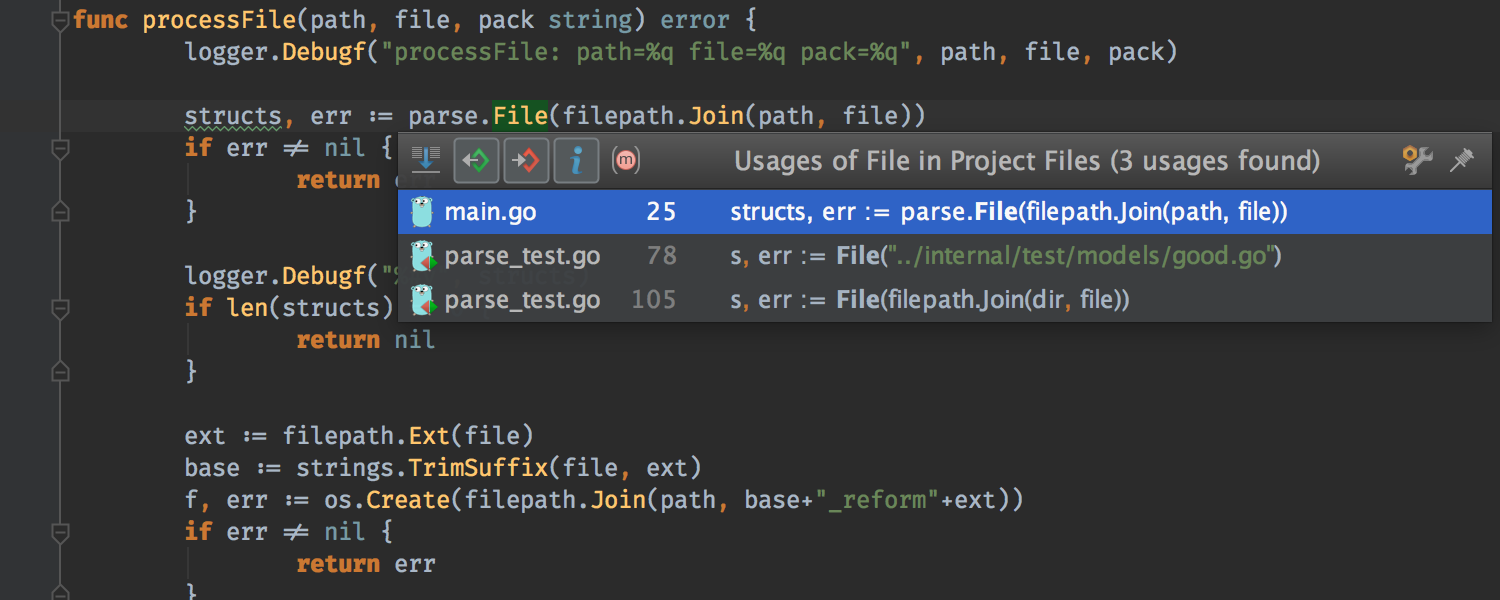Collapse fold end marker below first return
The width and height of the screenshot is (1500, 600).
60,211
